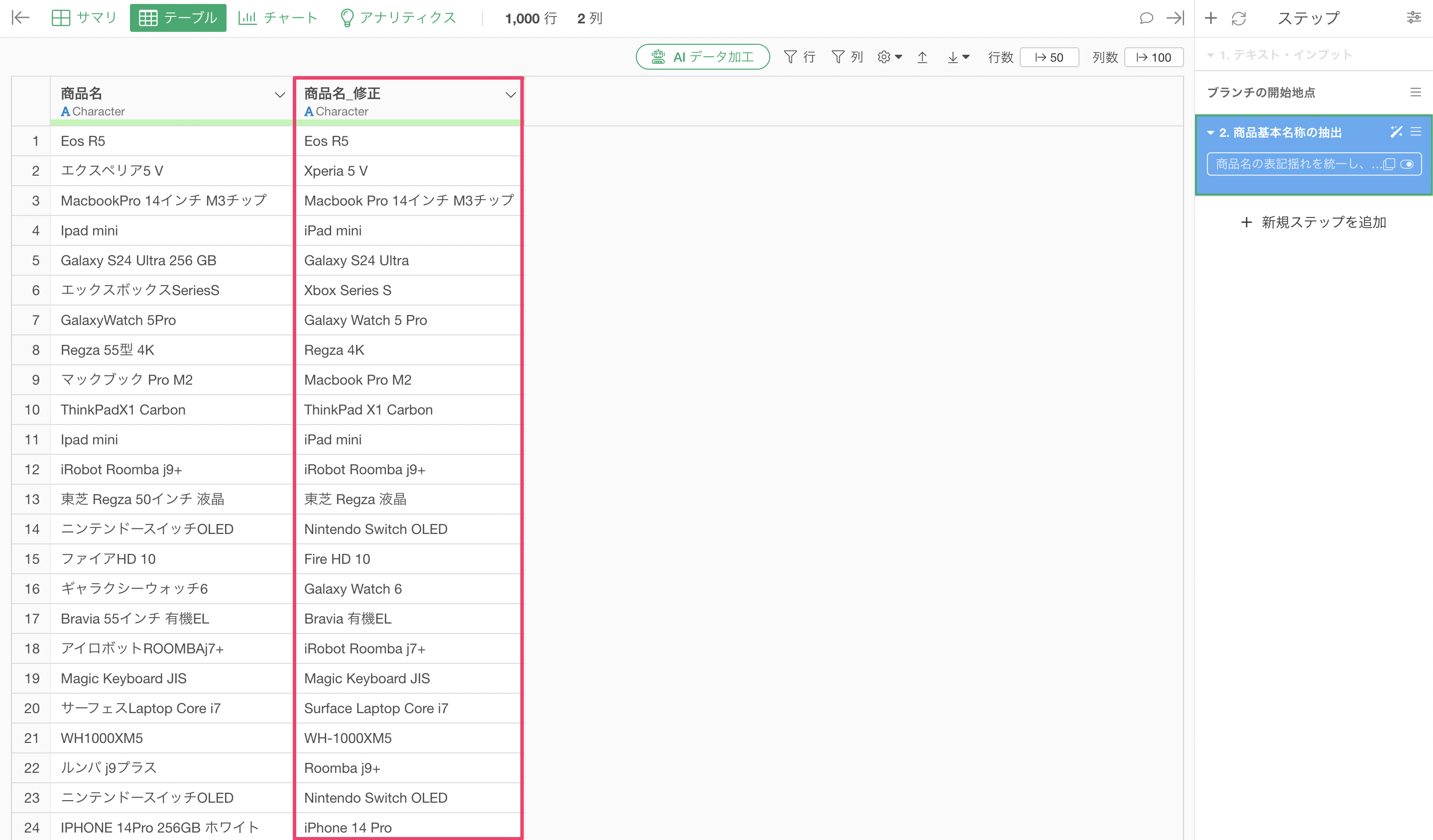Screen dimensions: 1433x840
Task: Click the upload arrow icon in the toolbar
Action: pyautogui.click(x=922, y=57)
